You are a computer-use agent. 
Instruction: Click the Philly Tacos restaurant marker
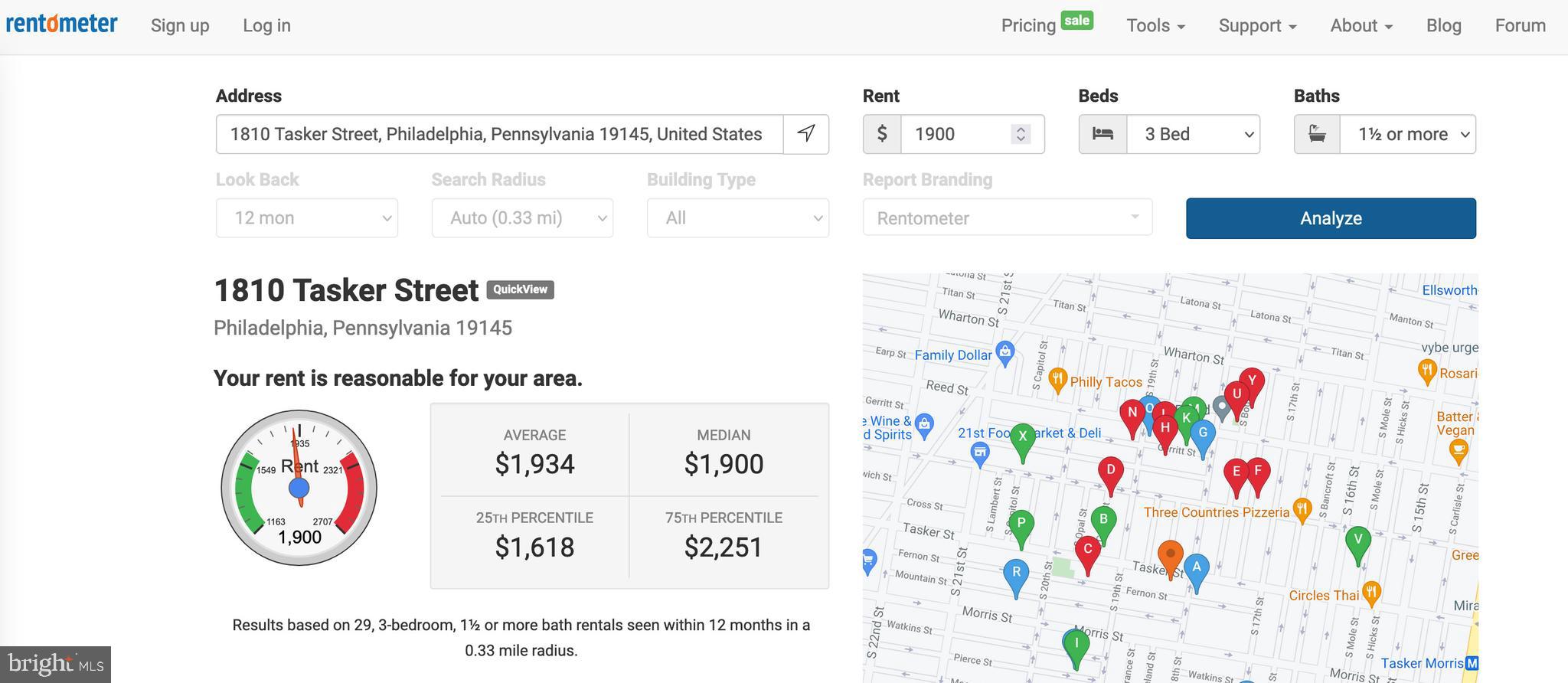1057,381
